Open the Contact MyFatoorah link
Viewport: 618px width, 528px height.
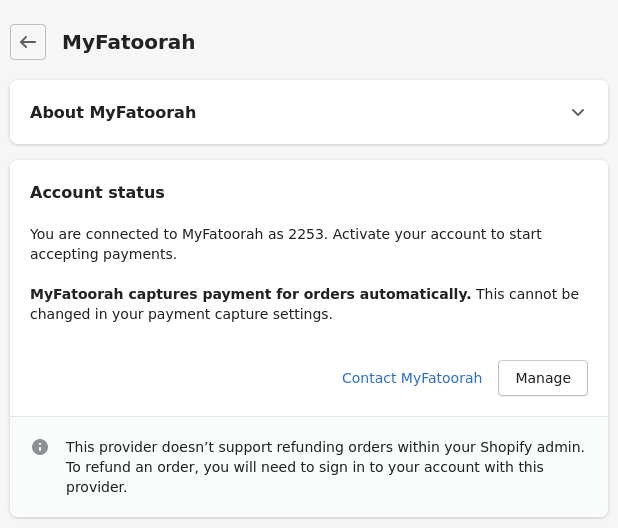(412, 378)
